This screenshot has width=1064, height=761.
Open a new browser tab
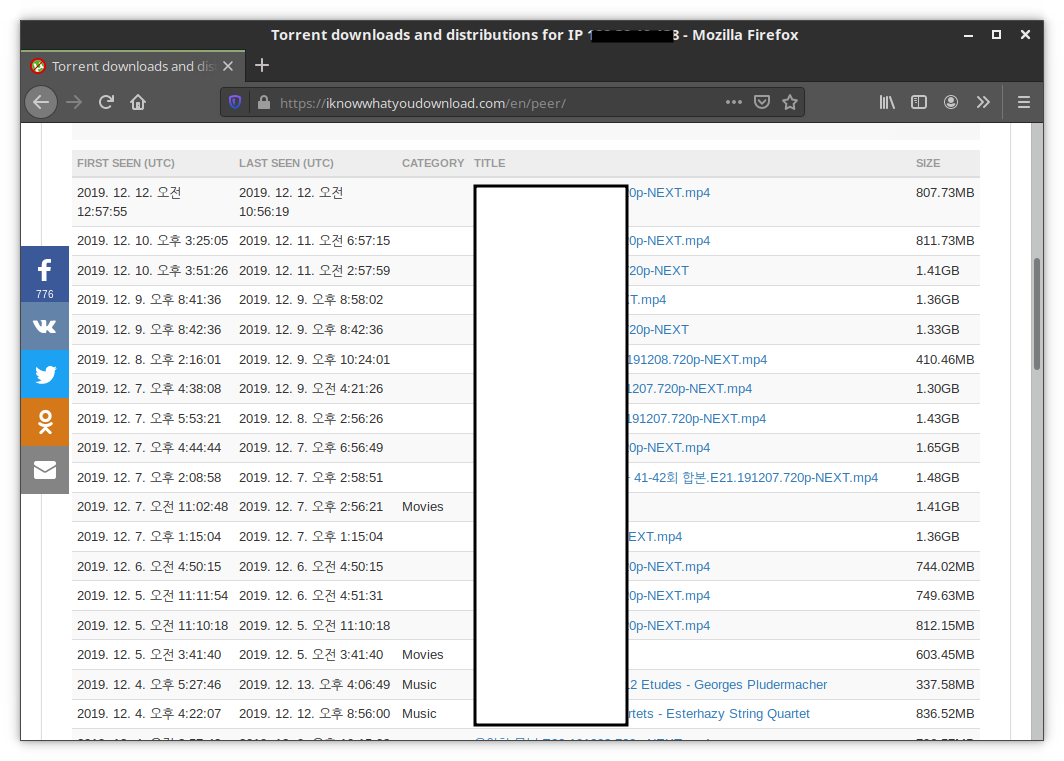(262, 65)
